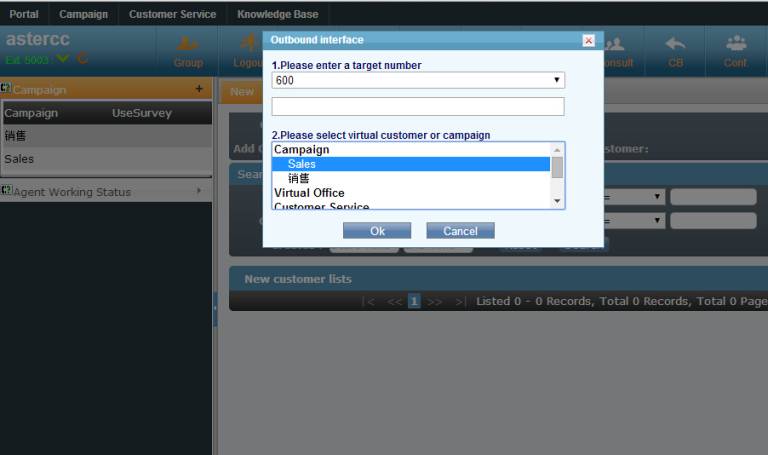
Task: Click the Conf conference icon
Action: (x=735, y=51)
